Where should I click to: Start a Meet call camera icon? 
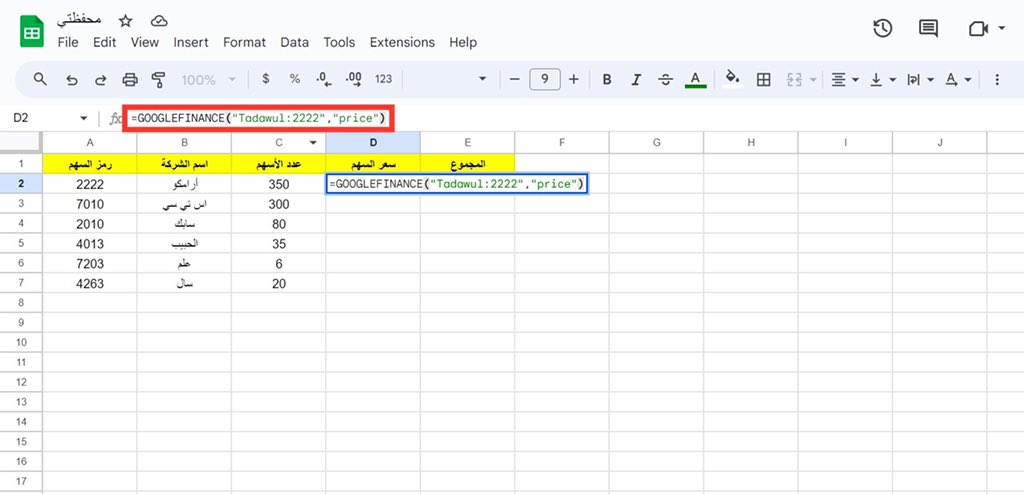tap(978, 28)
